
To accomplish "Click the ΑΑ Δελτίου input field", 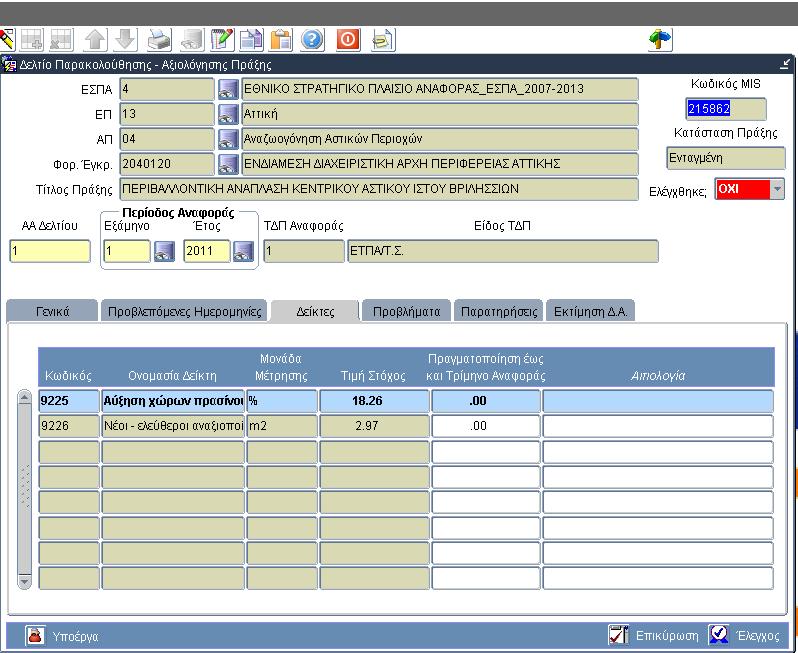I will (50, 251).
